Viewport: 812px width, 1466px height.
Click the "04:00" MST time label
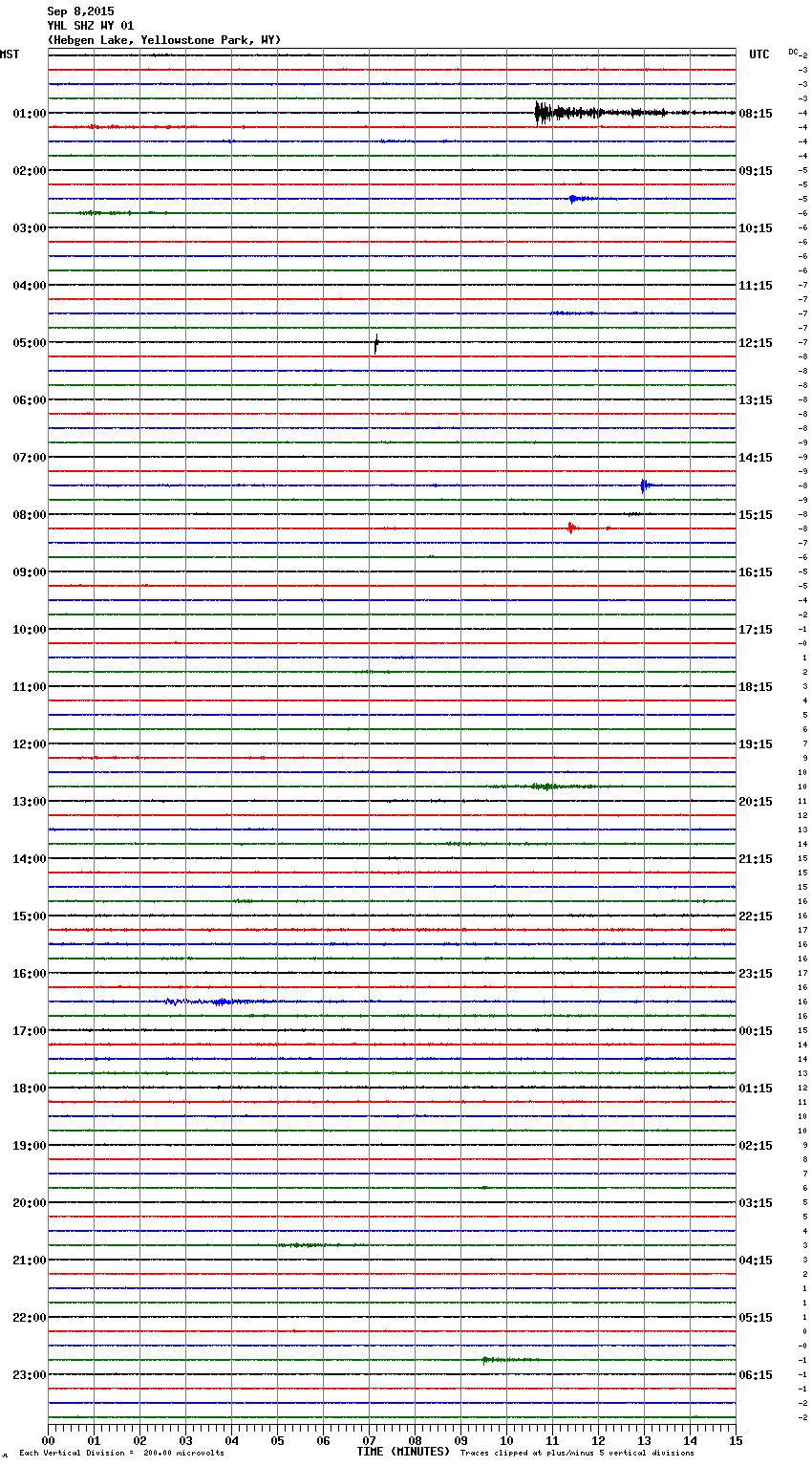coord(30,286)
